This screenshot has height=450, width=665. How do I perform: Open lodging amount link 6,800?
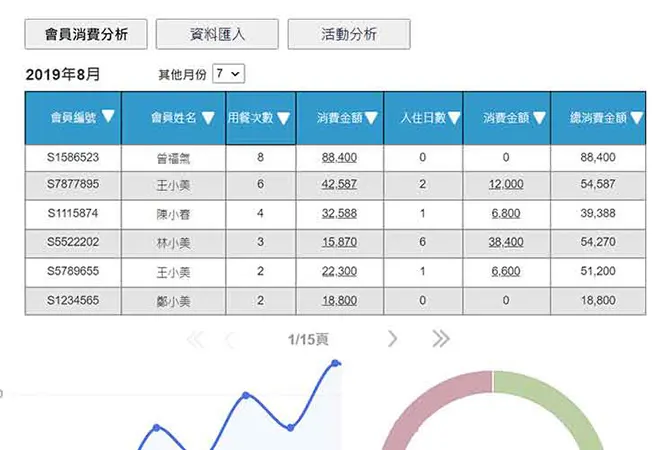pyautogui.click(x=506, y=213)
